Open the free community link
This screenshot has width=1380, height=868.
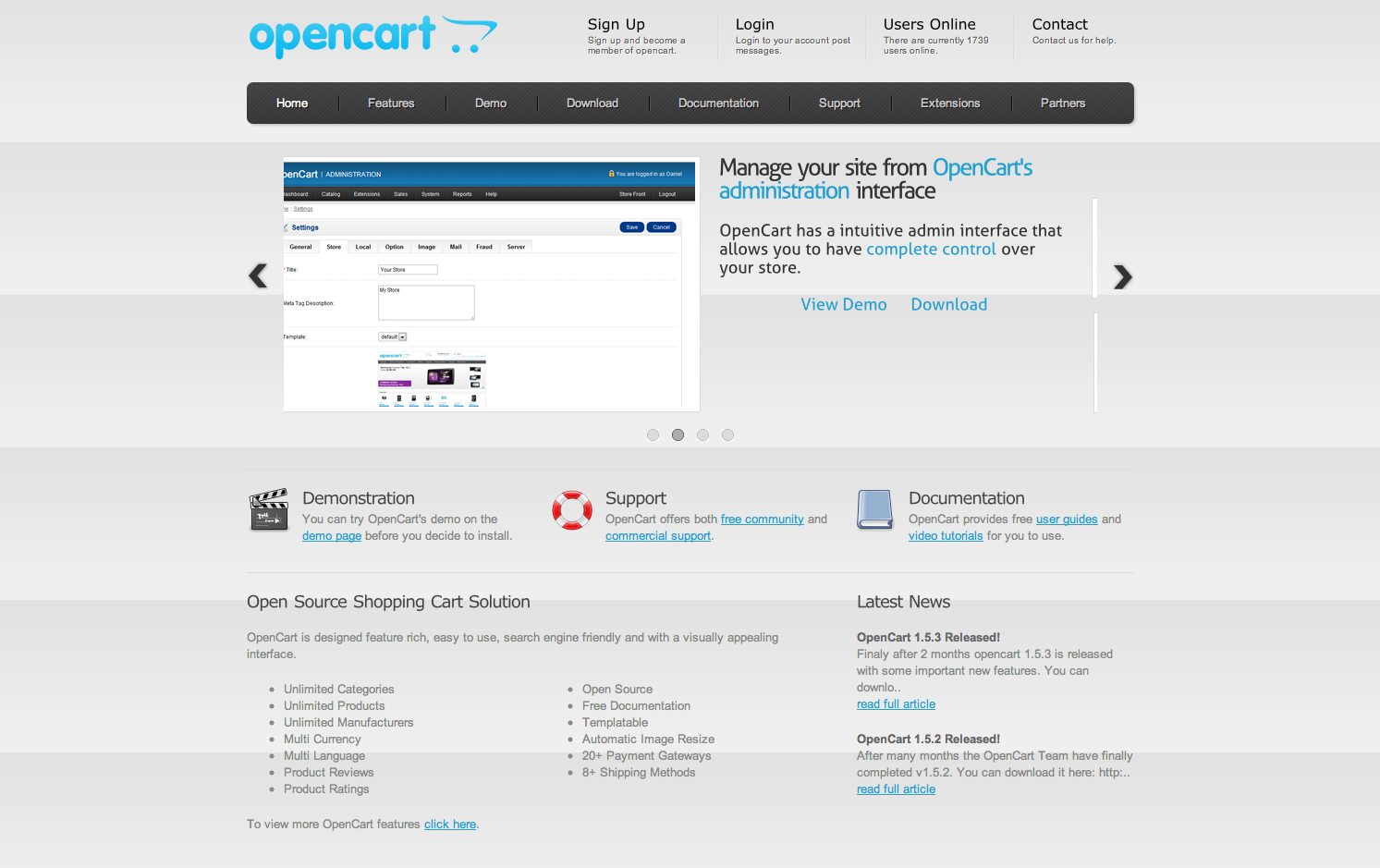pyautogui.click(x=763, y=520)
